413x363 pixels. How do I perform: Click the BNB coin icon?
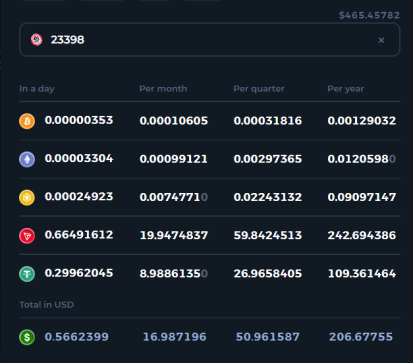click(27, 197)
